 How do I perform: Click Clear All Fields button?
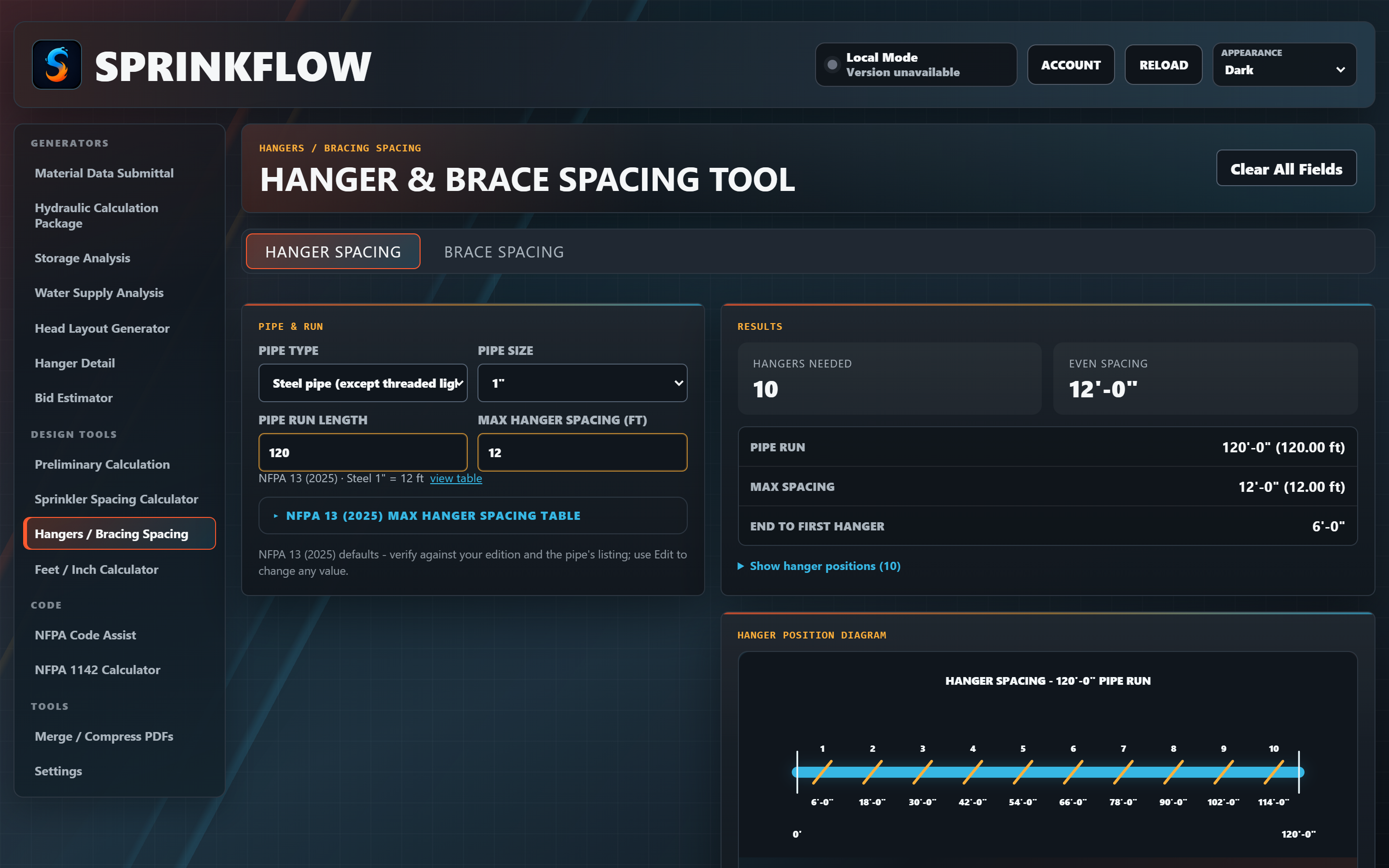click(x=1286, y=168)
